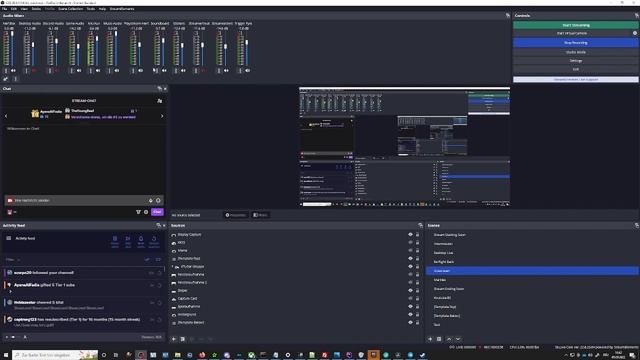The width and height of the screenshot is (640, 360).
Task: Open the emote picker in chat input
Action: click(158, 200)
